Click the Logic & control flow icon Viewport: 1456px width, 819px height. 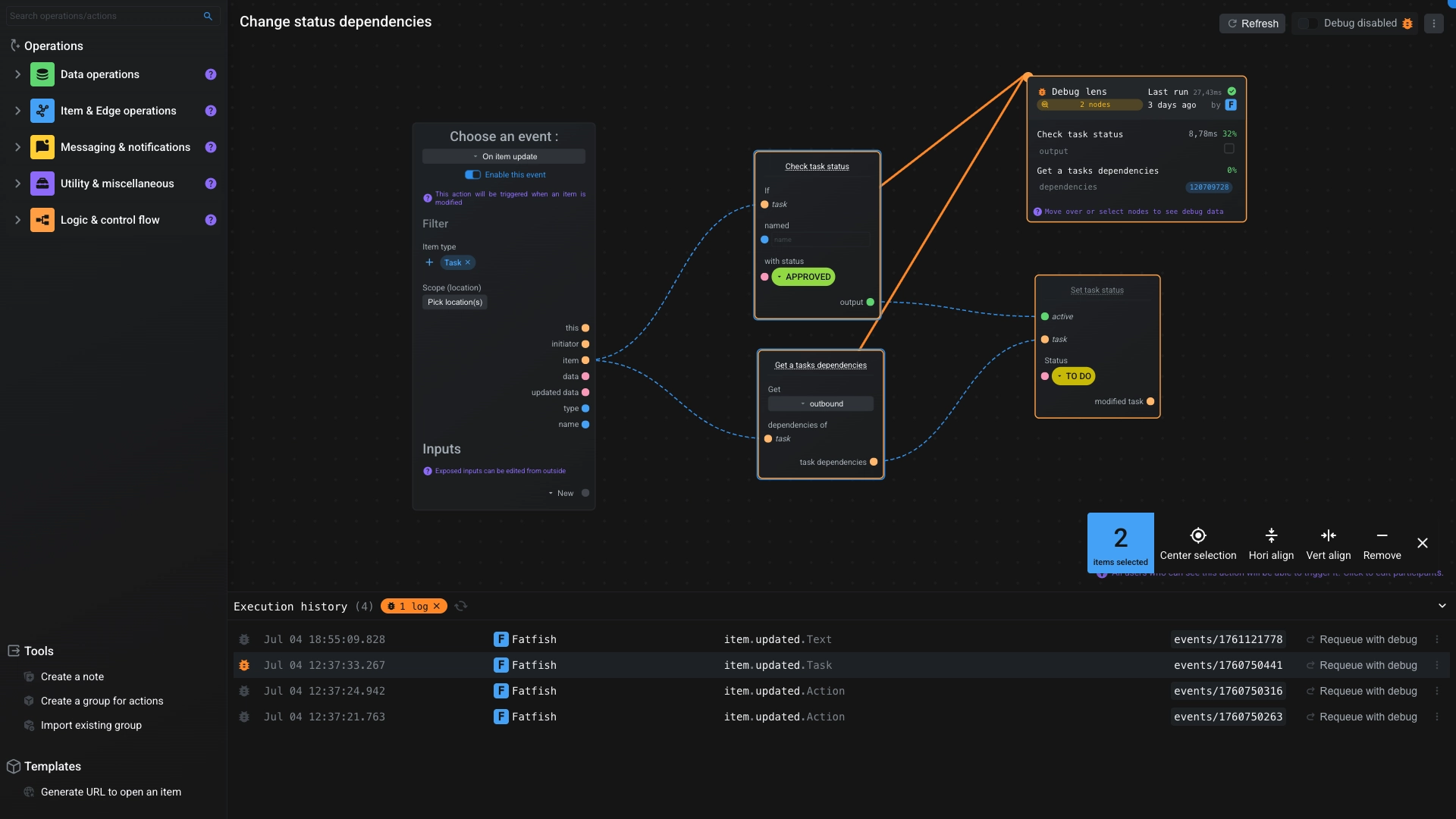click(42, 220)
